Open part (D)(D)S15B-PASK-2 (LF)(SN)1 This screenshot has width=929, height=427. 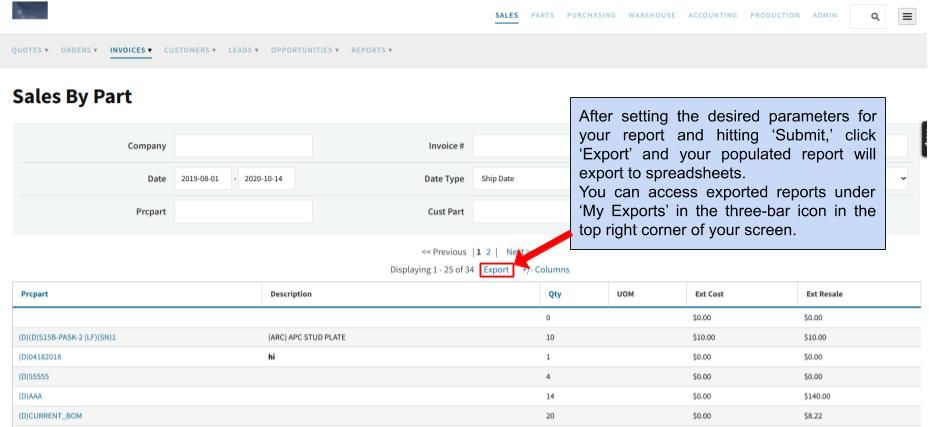point(68,337)
